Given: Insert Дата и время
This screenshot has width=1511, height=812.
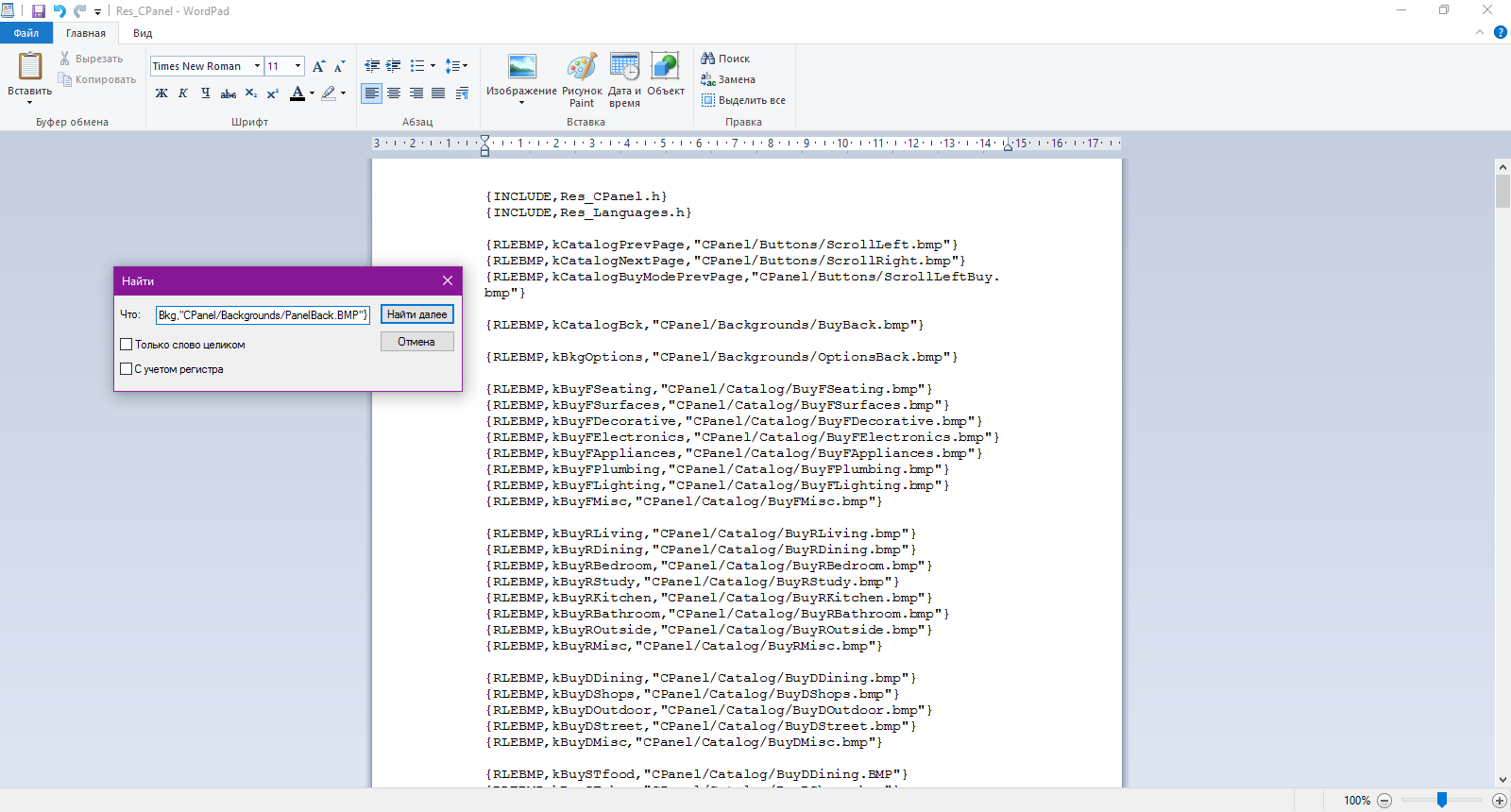Looking at the screenshot, I should [624, 80].
